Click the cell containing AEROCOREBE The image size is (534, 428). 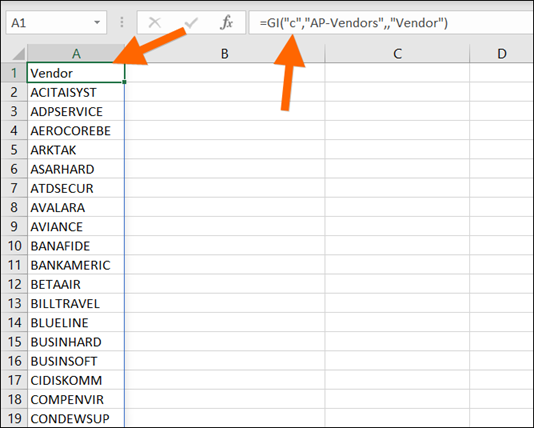(76, 131)
